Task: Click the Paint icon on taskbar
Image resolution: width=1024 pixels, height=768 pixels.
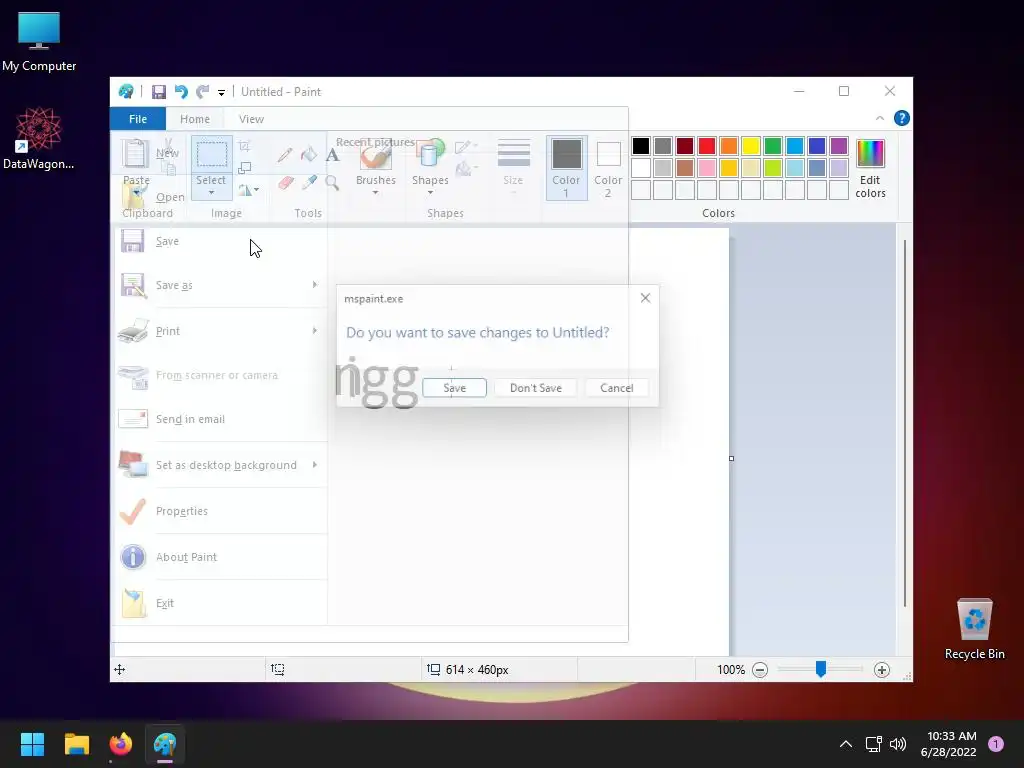Action: 165,744
